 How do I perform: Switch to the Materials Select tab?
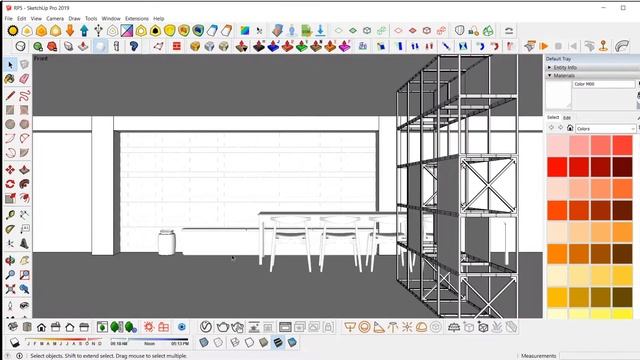click(553, 118)
